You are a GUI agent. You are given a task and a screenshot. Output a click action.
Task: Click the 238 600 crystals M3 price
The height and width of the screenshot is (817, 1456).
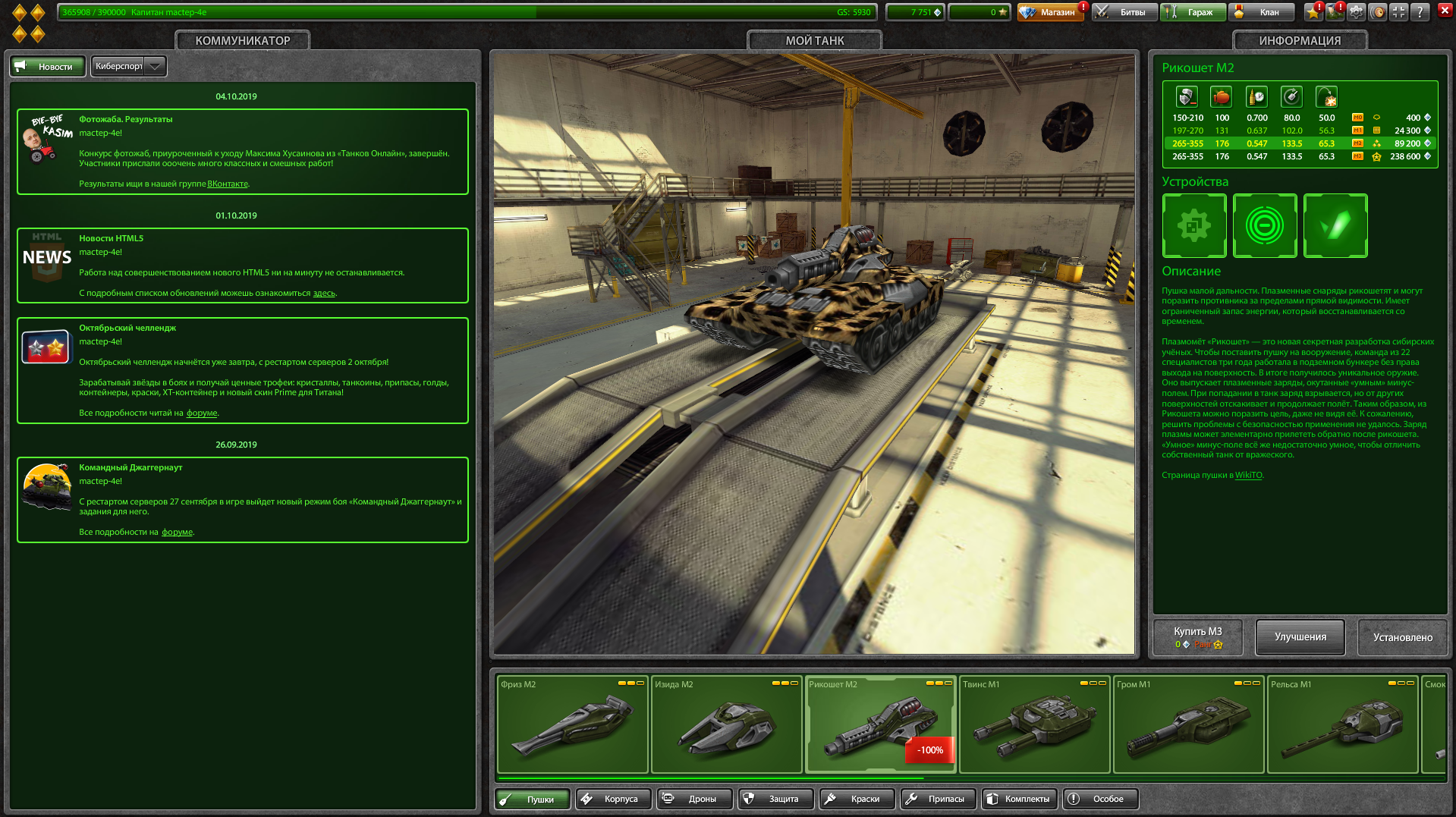[x=1410, y=156]
